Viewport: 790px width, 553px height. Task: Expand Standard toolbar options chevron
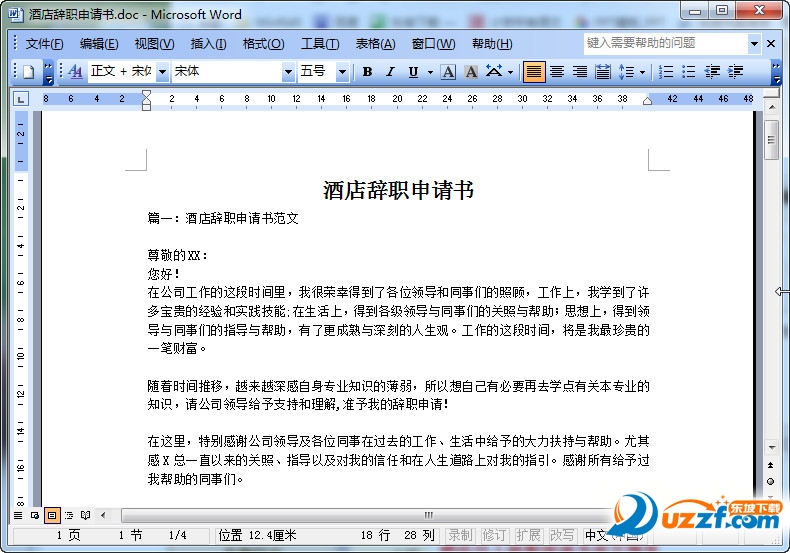(48, 72)
